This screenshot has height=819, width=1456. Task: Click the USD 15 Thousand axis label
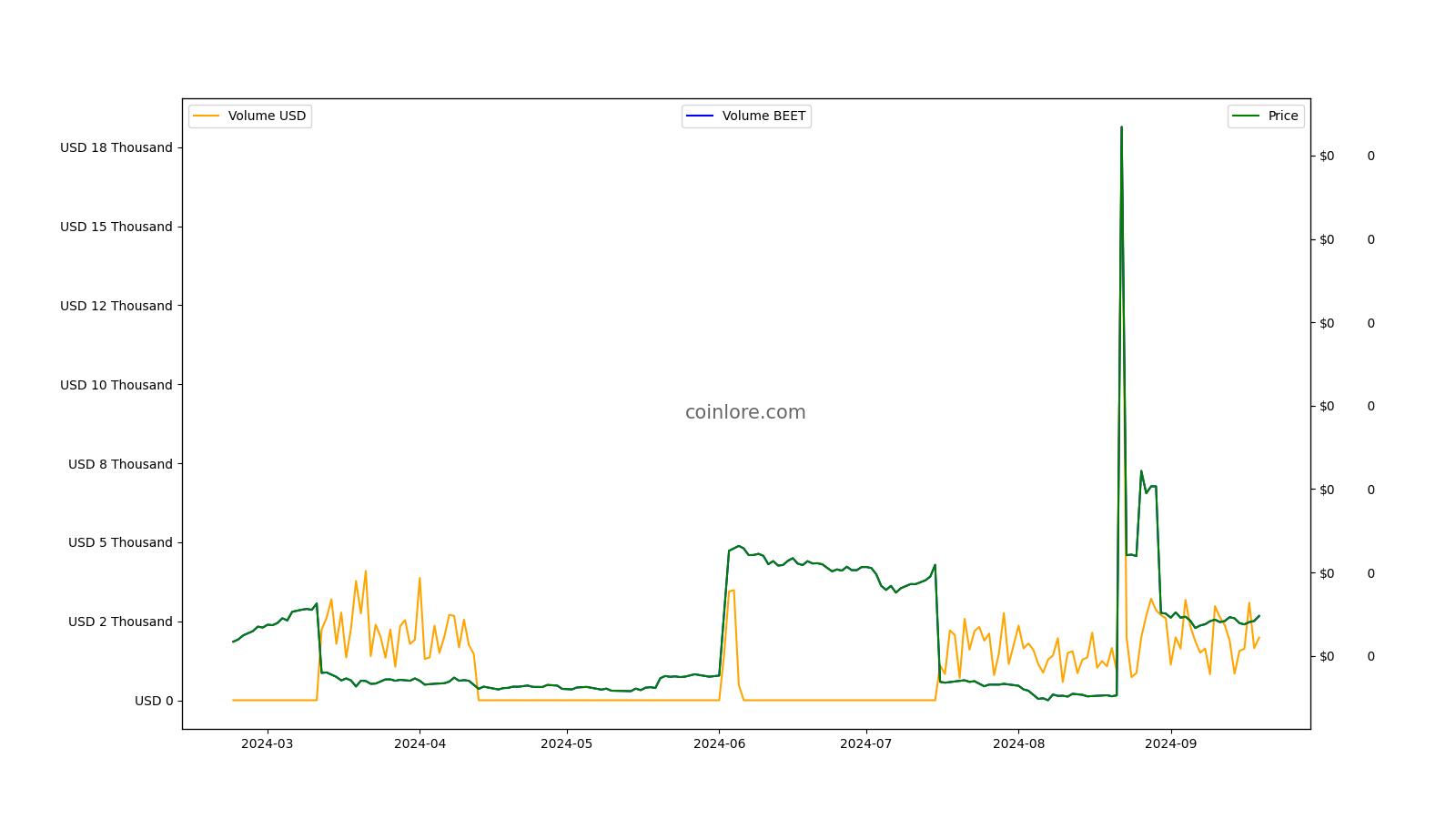116,227
